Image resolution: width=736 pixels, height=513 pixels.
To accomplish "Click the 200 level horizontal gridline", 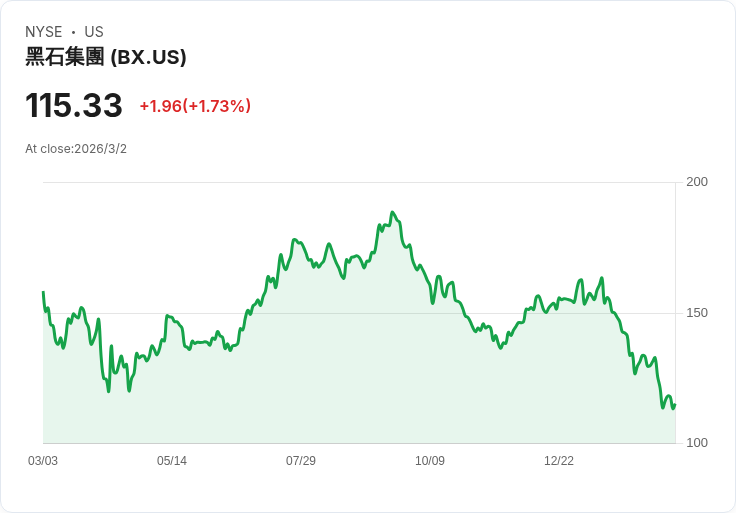I will [360, 182].
